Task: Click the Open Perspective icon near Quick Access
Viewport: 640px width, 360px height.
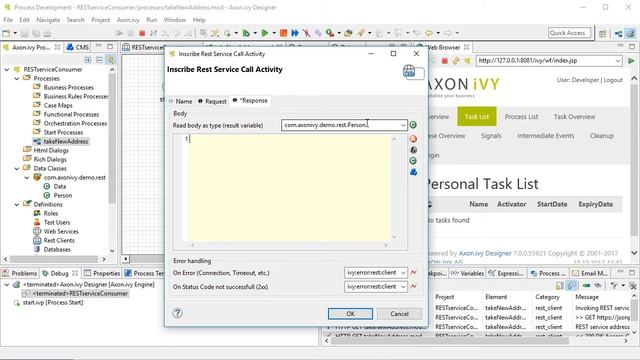Action: click(x=602, y=33)
